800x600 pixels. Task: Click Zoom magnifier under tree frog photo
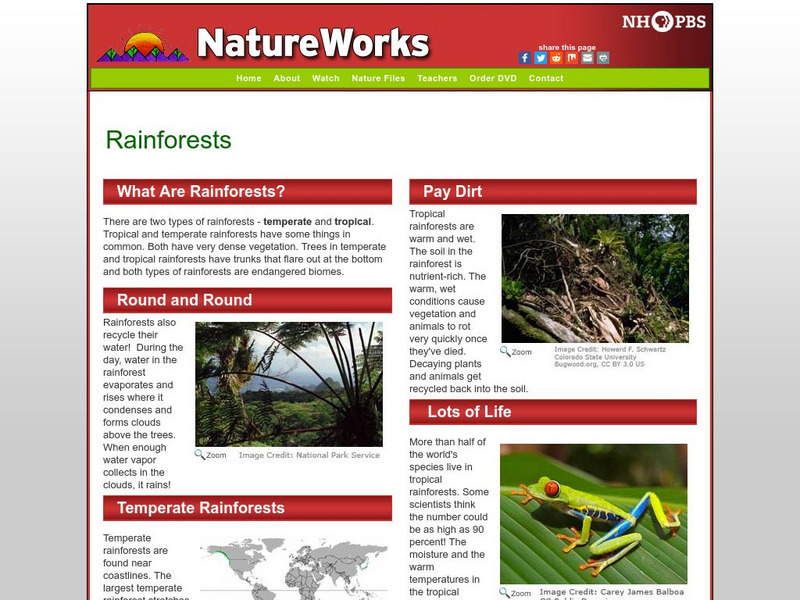pos(515,593)
